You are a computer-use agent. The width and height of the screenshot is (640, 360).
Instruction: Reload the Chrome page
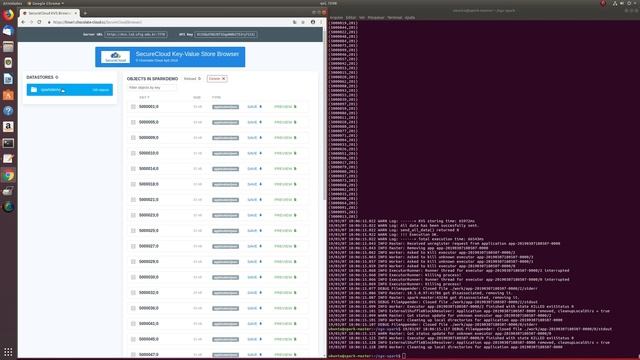point(39,22)
